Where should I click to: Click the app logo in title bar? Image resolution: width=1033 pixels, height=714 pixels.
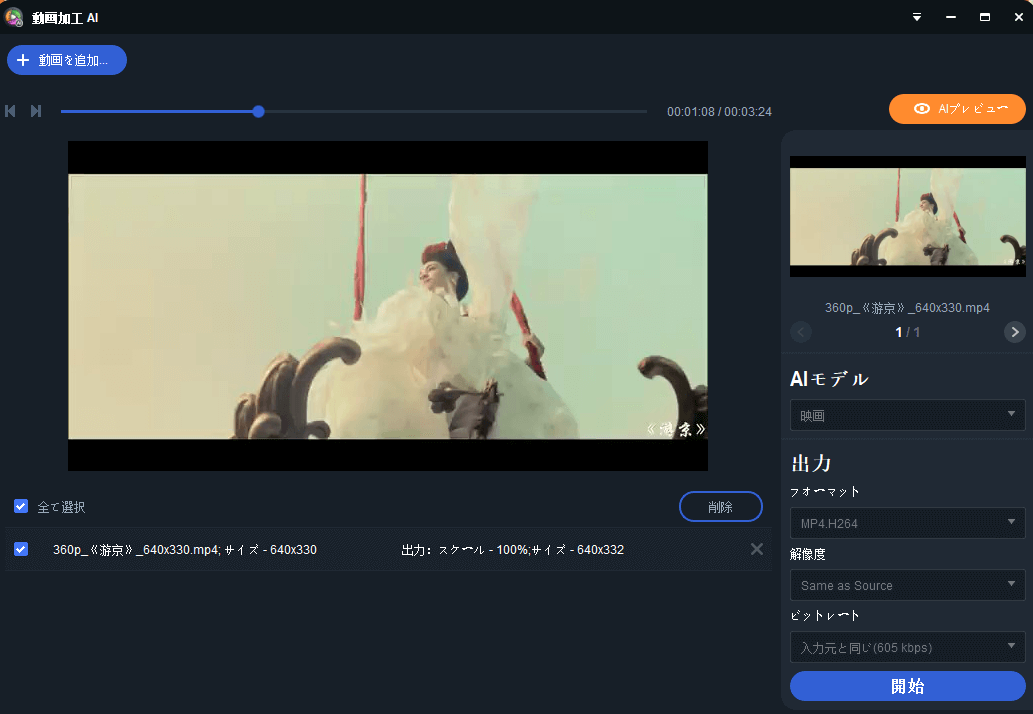point(14,17)
